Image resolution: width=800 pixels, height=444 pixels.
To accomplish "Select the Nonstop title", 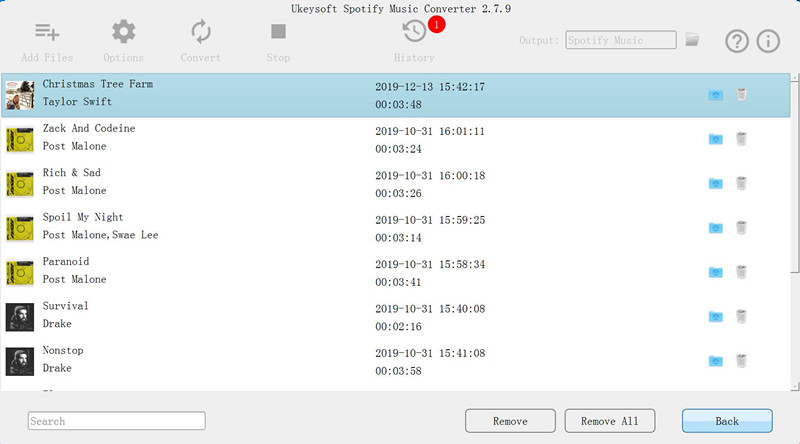I will (x=63, y=351).
